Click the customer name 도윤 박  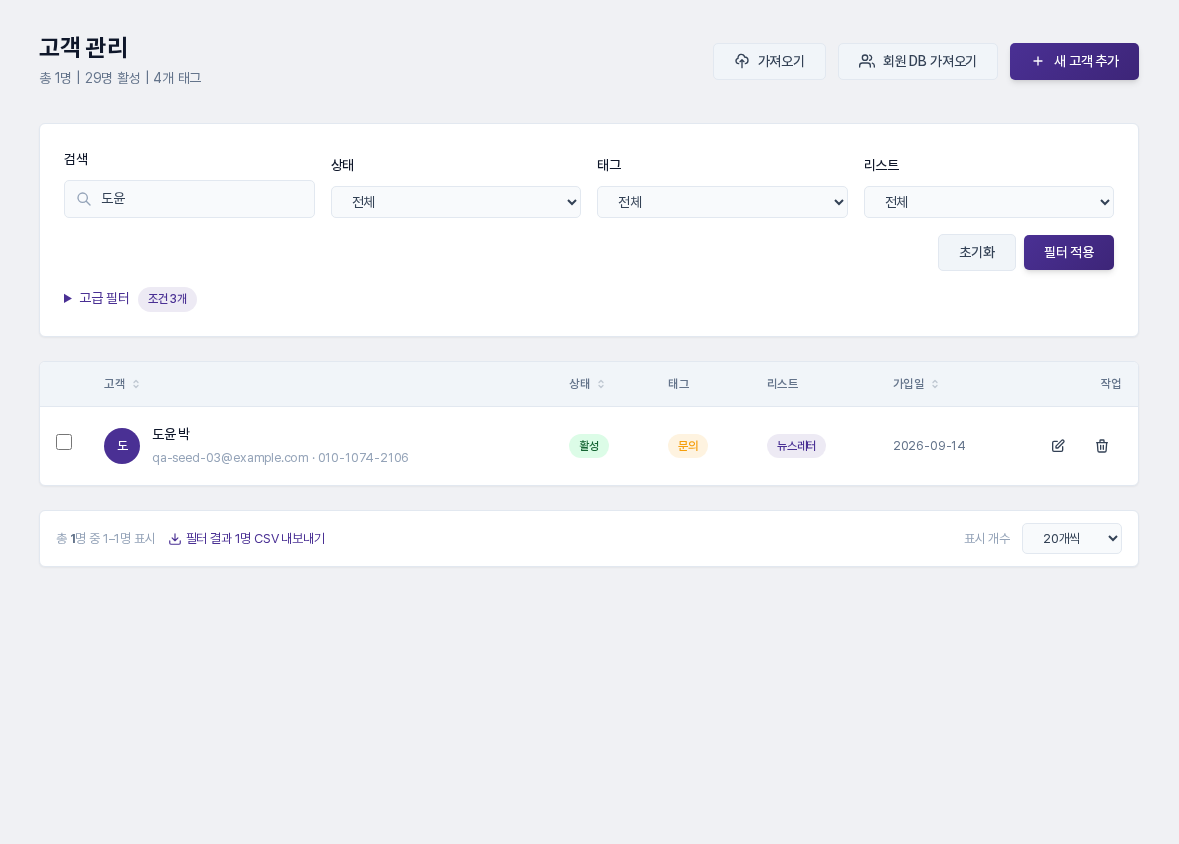point(171,434)
